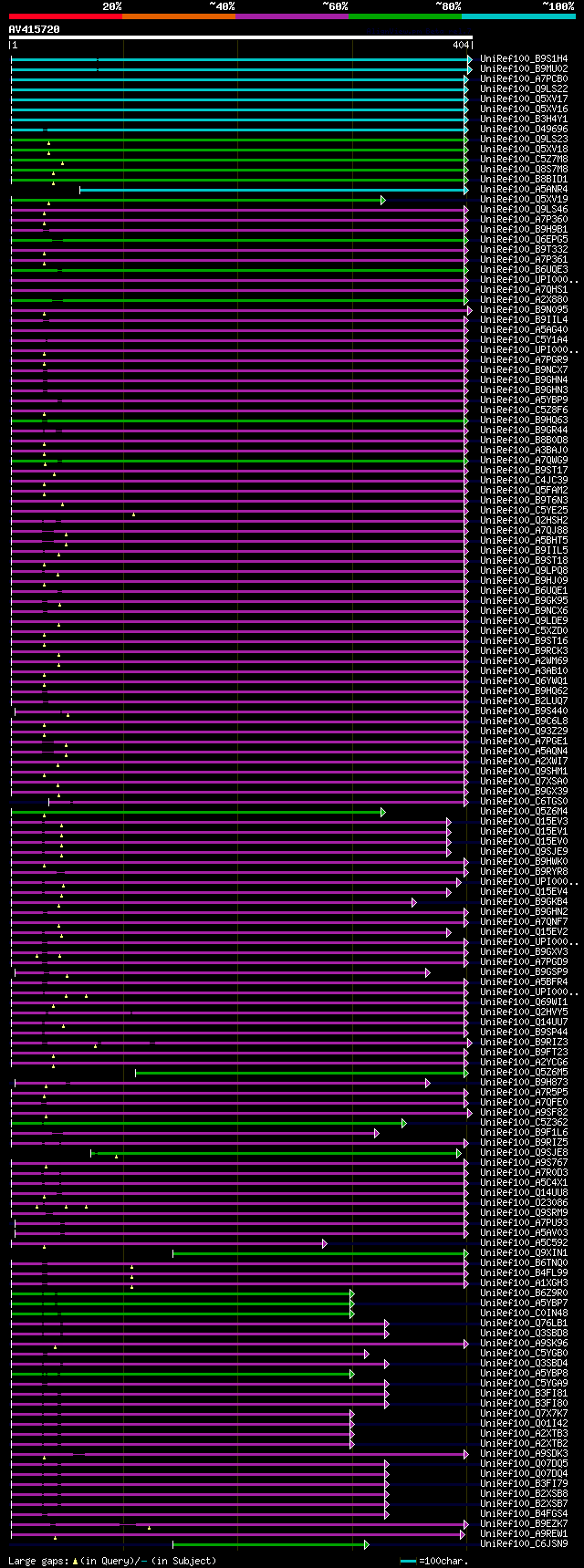Select the UniRef100_Q5XV19 label
Screen dimensions: 584x1568
524,199
